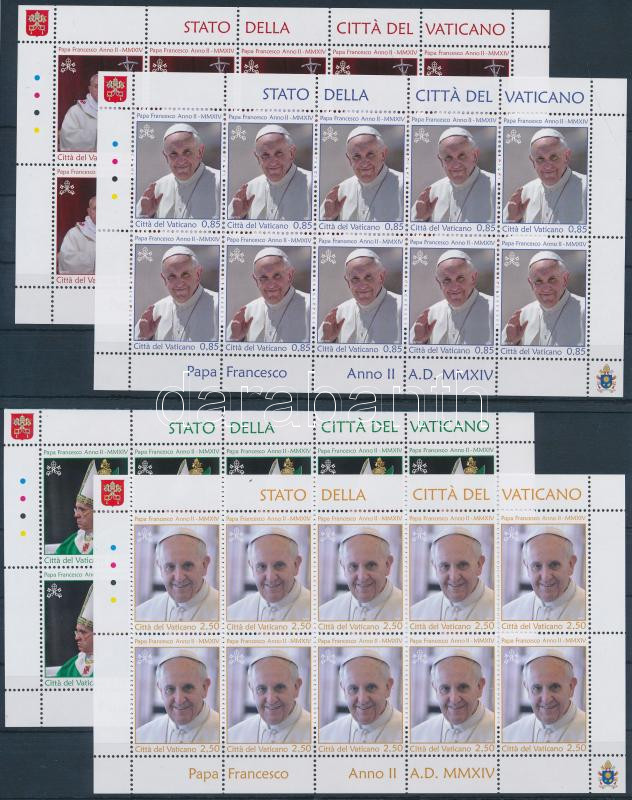Click "Papa" at the blue sheet's bottom margin
The image size is (632, 800).
point(201,371)
